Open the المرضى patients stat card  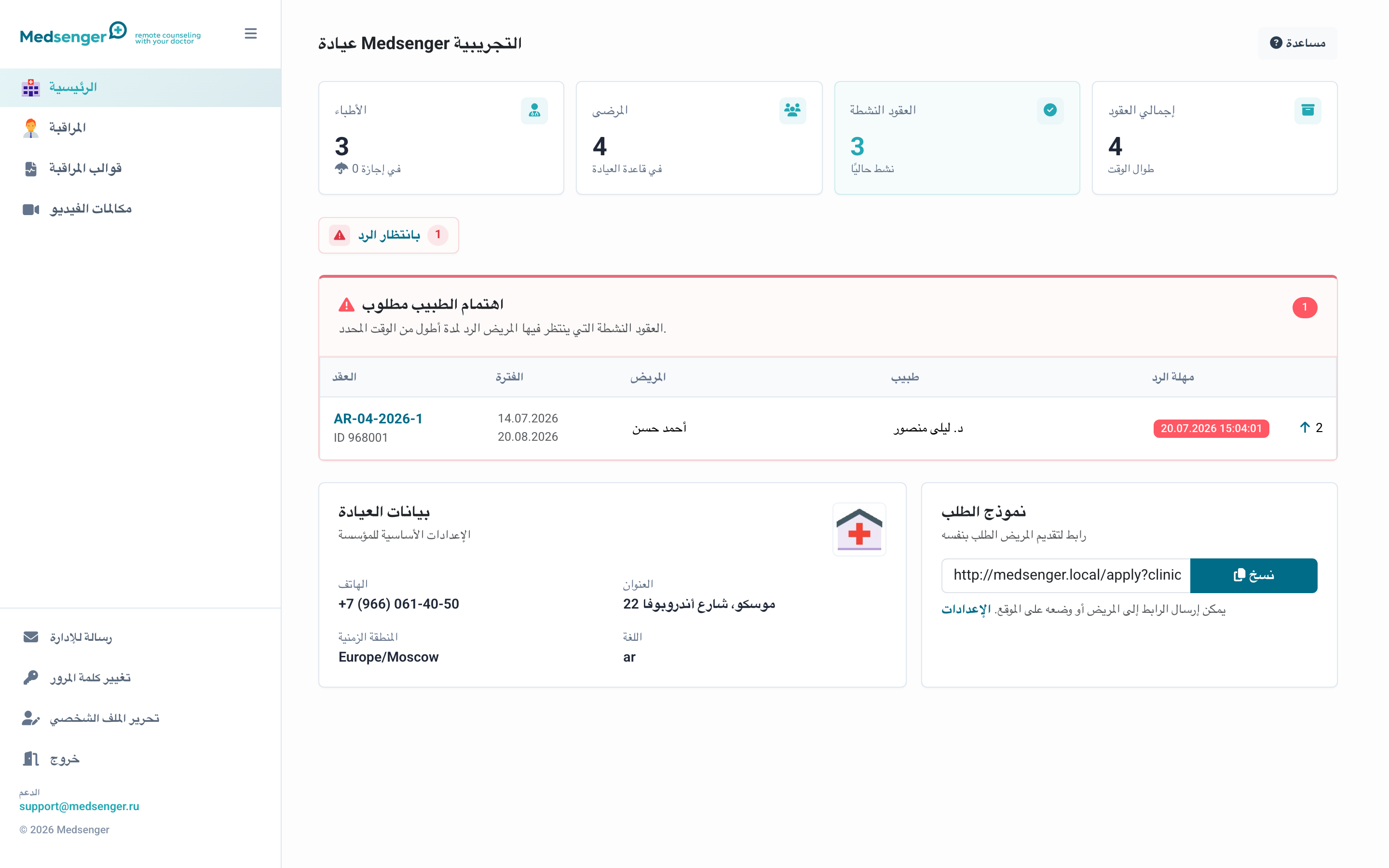pyautogui.click(x=698, y=138)
